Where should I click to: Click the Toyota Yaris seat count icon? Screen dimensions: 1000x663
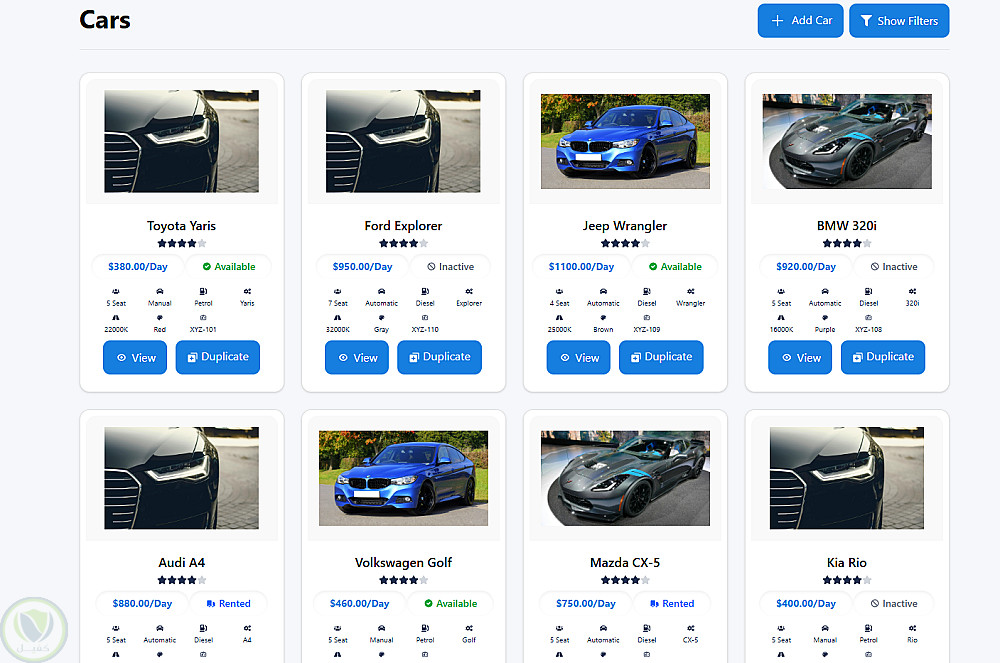(115, 291)
